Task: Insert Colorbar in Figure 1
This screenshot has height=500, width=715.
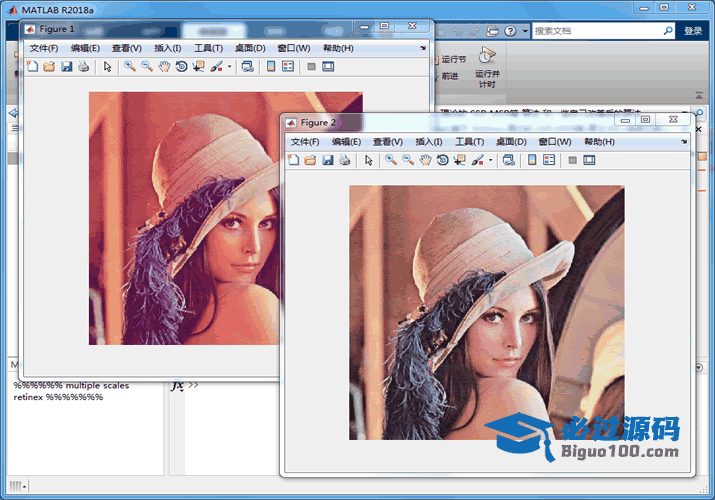Action: point(271,67)
